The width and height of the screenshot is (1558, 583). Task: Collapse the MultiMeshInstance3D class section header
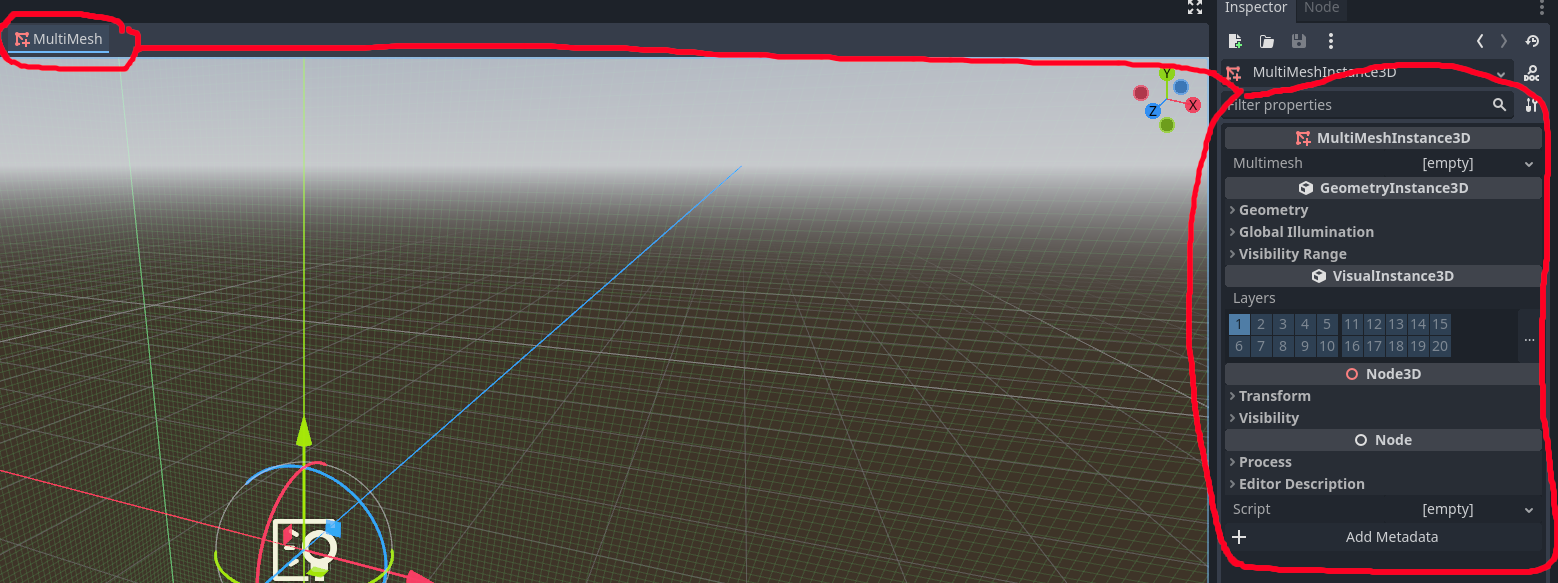pyautogui.click(x=1383, y=138)
